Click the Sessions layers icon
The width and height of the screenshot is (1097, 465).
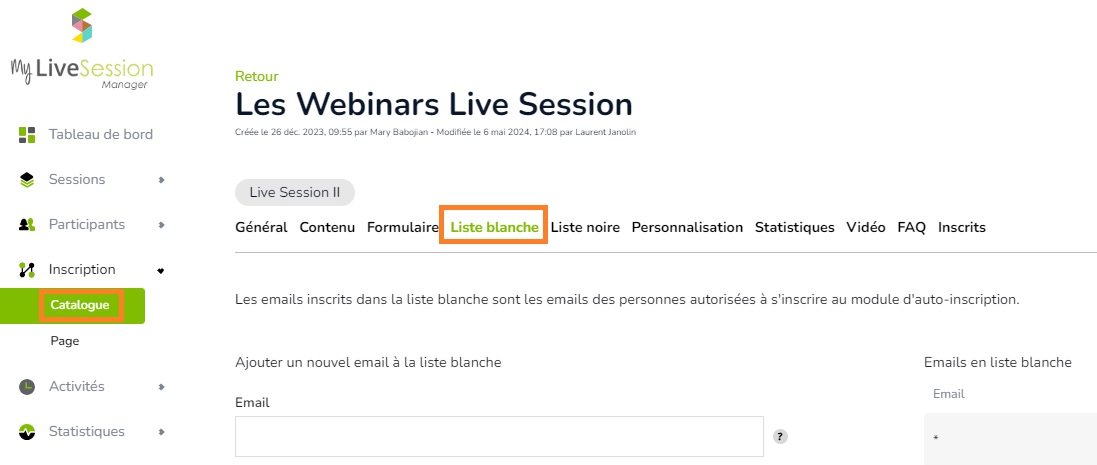point(27,180)
